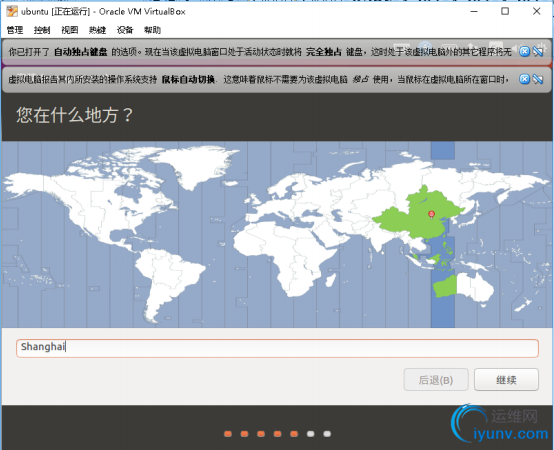
Task: Click the 后退(B) button
Action: point(436,380)
